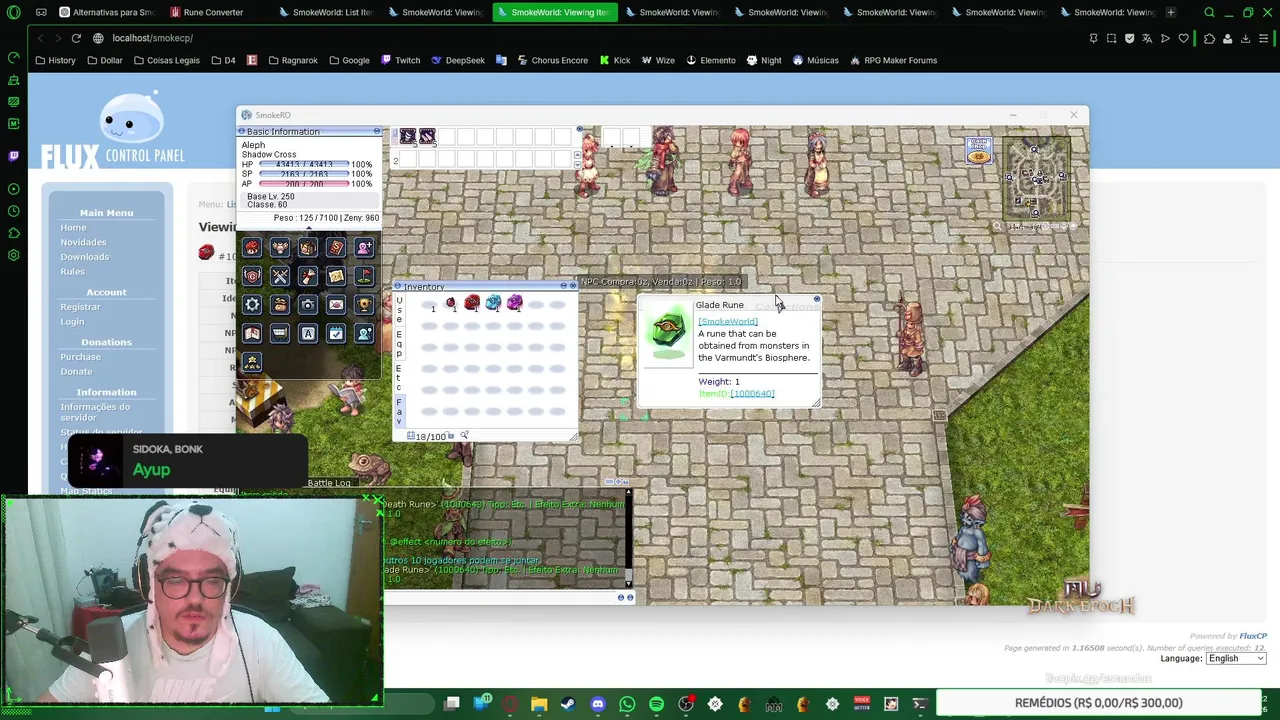Open Purchase donations link
The width and height of the screenshot is (1280, 720).
(80, 357)
